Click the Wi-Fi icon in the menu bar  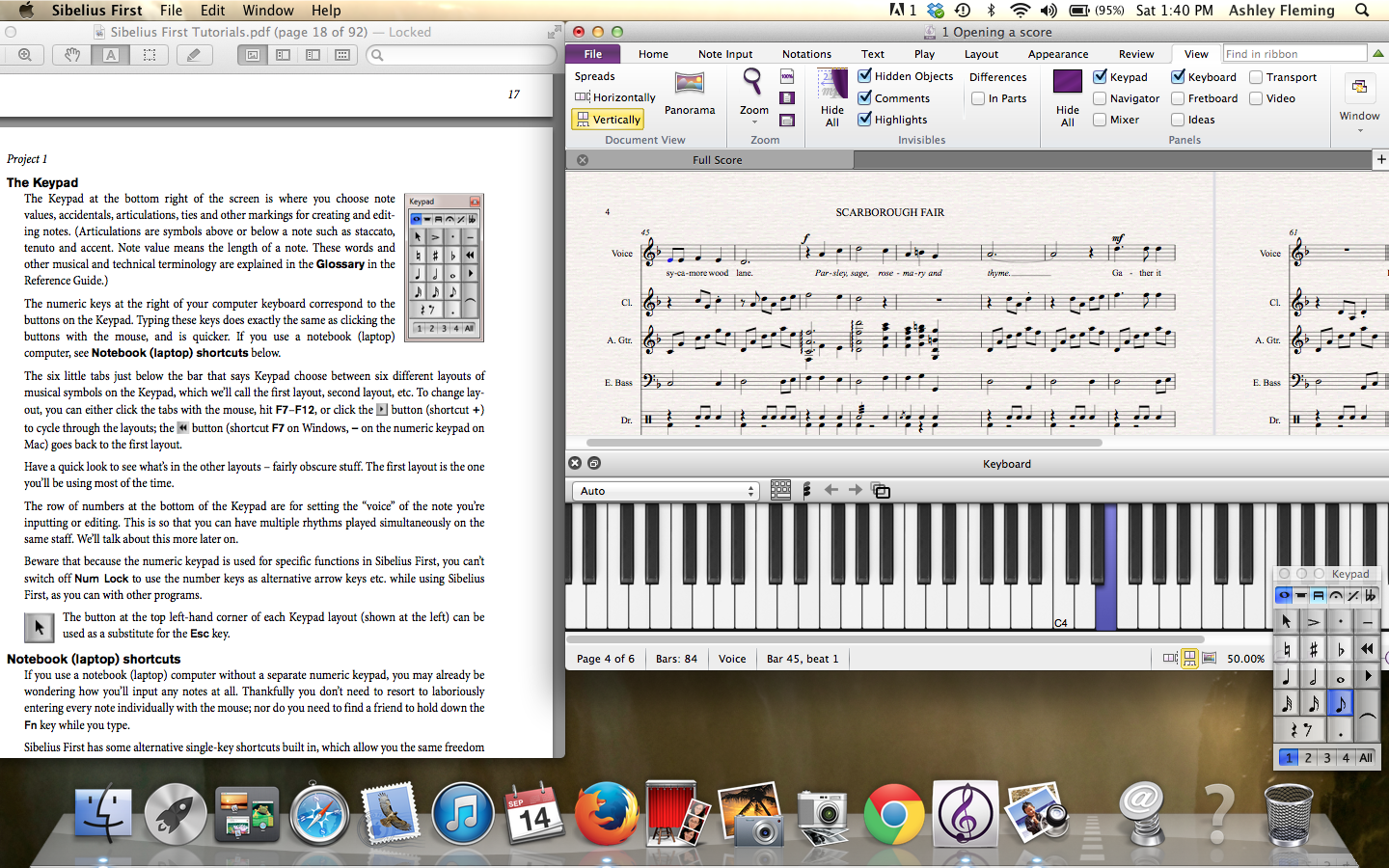coord(1020,11)
